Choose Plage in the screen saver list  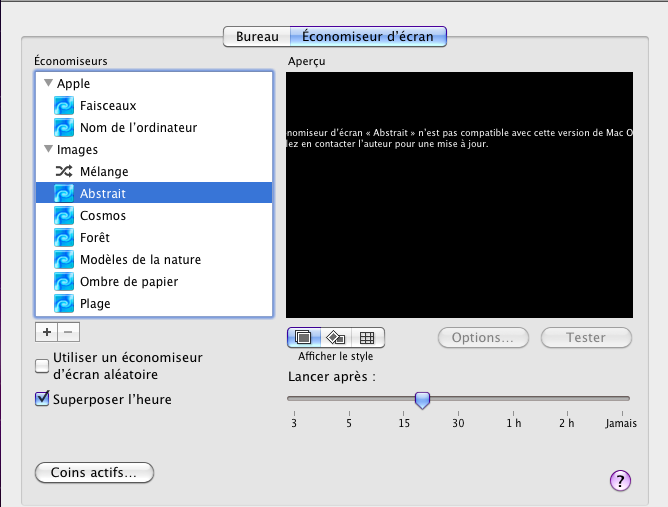point(95,304)
